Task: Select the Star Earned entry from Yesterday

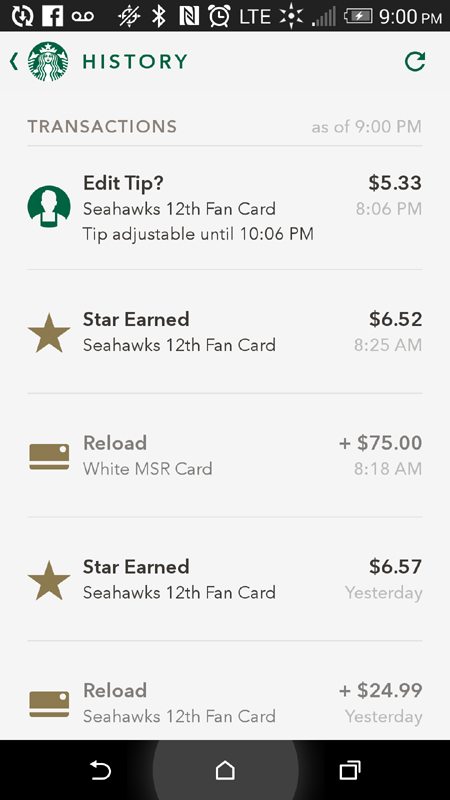Action: tap(225, 579)
